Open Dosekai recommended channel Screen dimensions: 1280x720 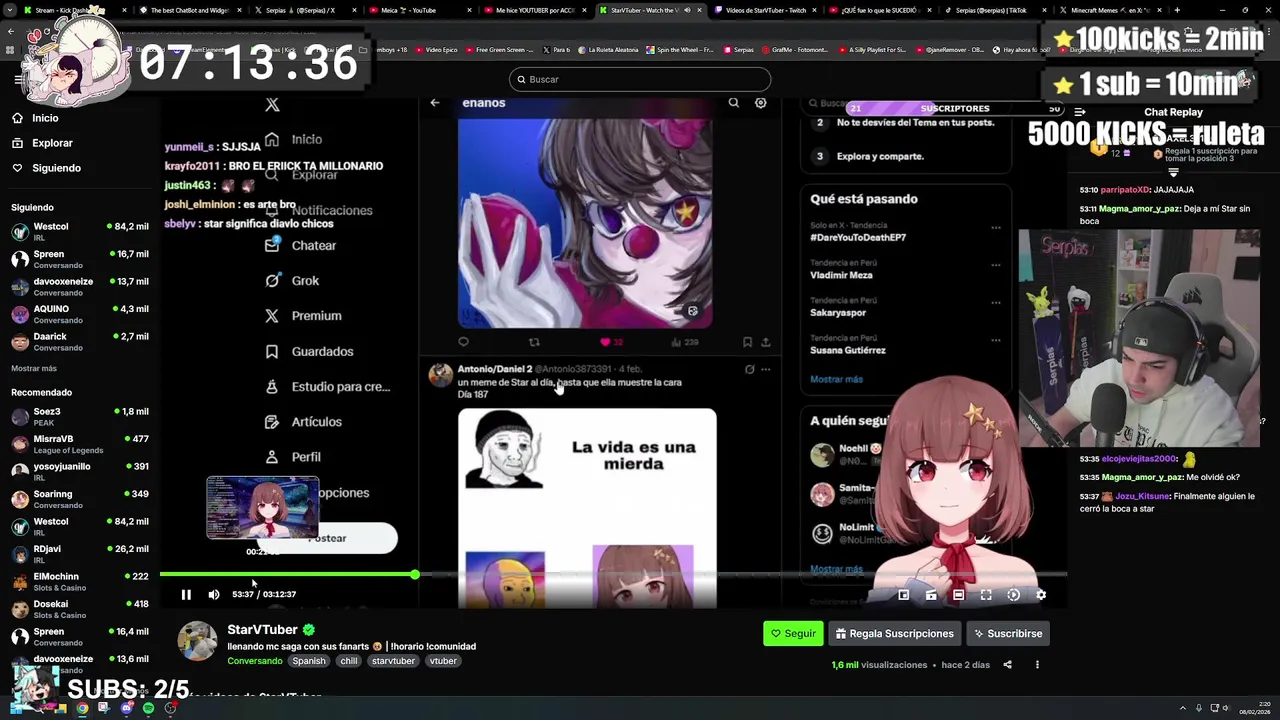click(80, 609)
